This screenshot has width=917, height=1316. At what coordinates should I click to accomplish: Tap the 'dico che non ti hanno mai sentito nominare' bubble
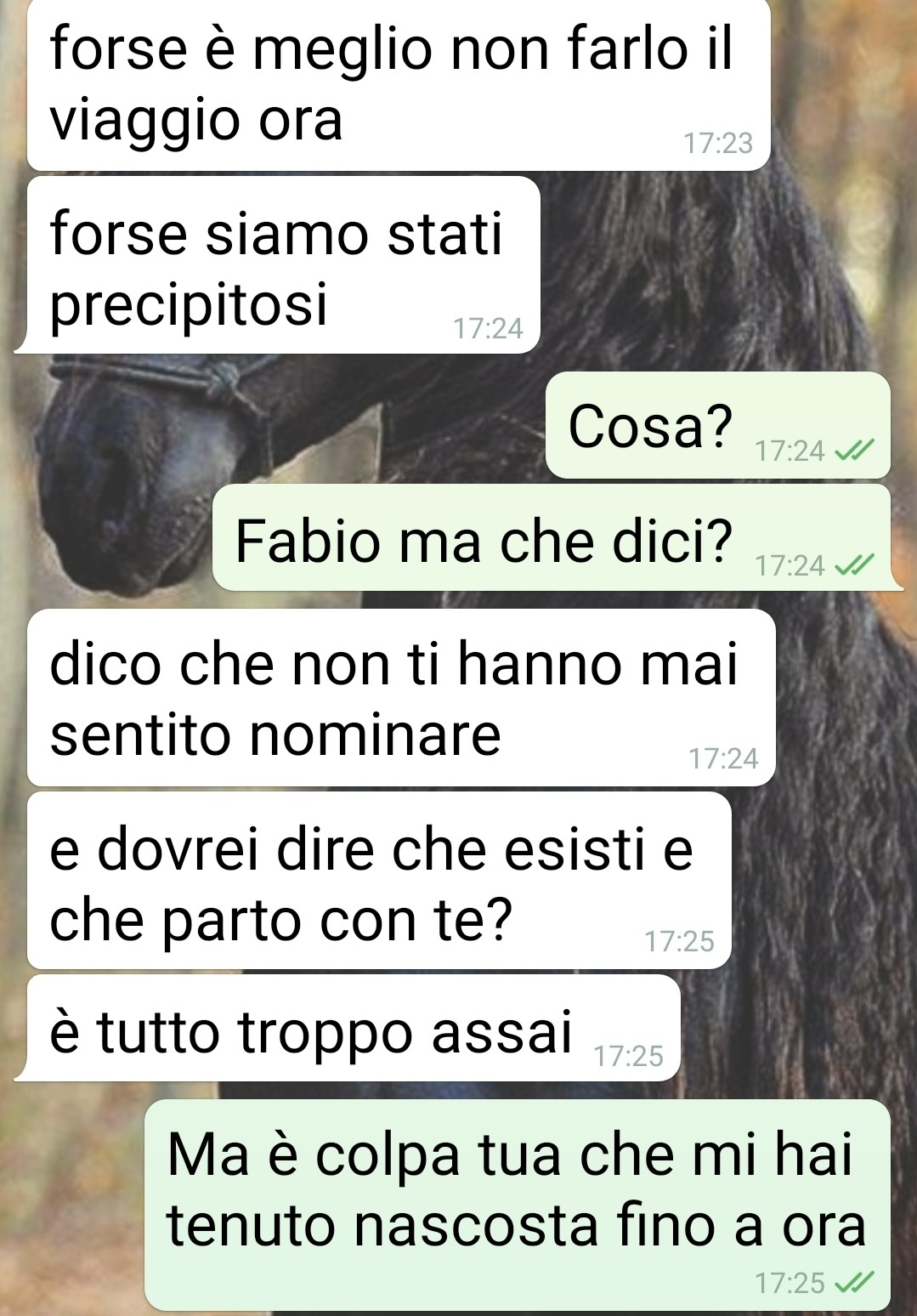point(401,697)
